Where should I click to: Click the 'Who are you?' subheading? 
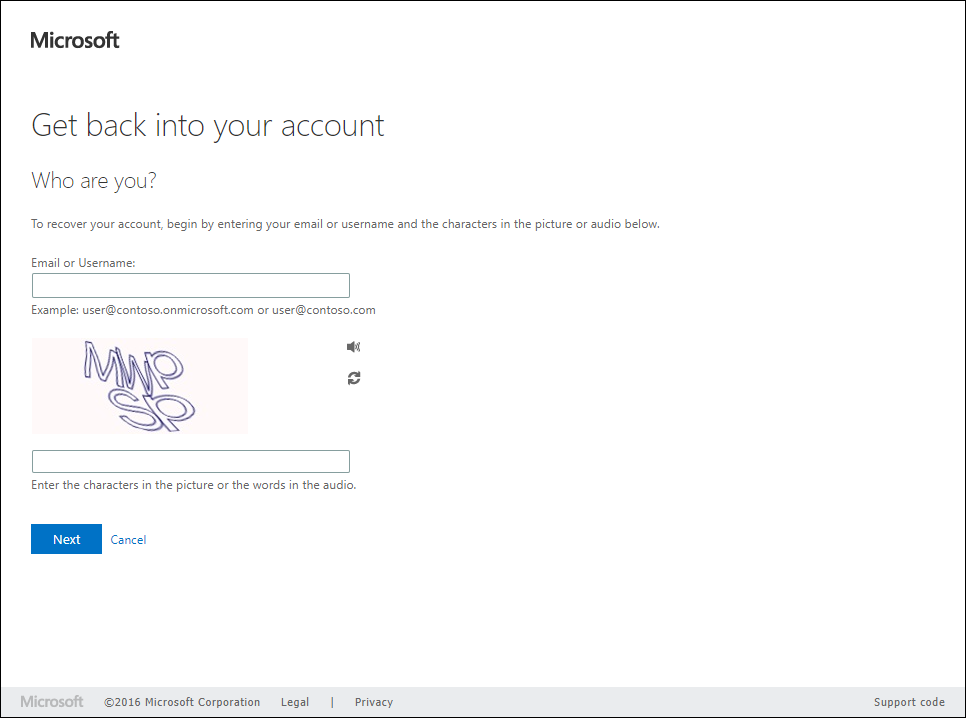click(94, 181)
